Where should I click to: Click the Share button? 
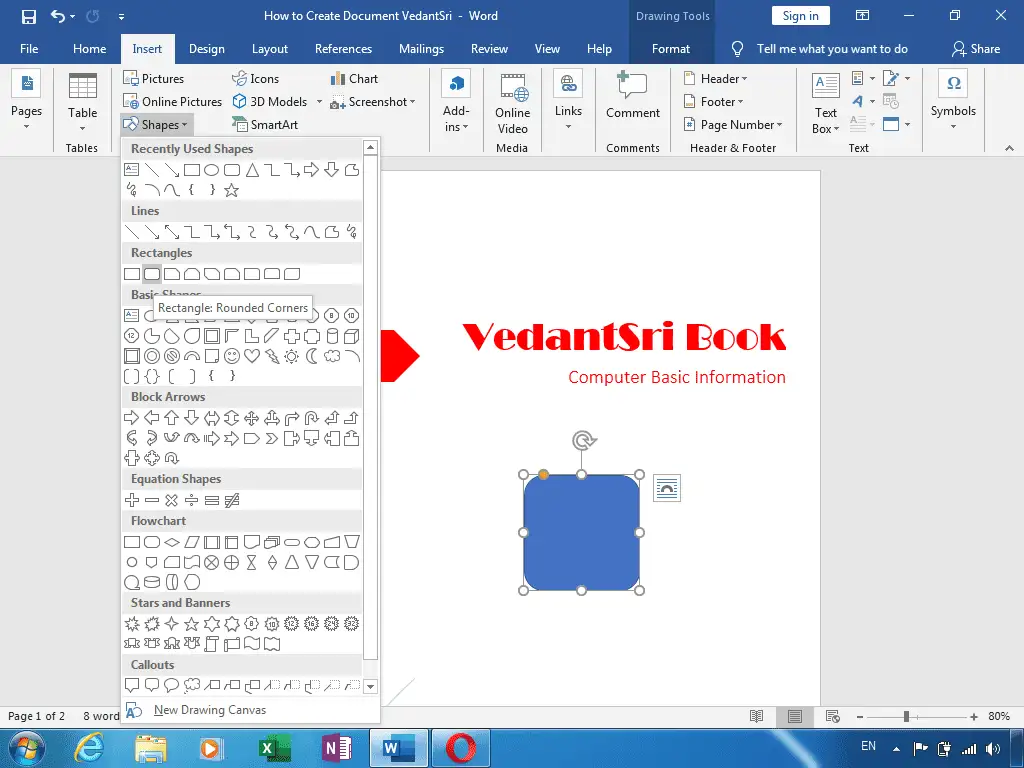click(976, 49)
